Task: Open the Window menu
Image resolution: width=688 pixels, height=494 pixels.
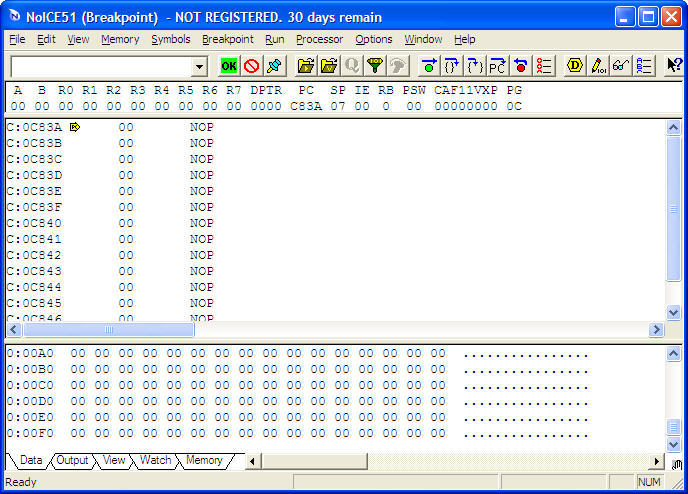Action: pos(423,39)
